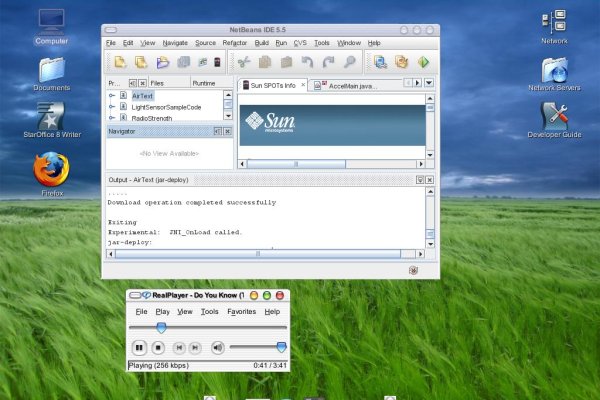This screenshot has height=400, width=600.
Task: Open the Refactor menu in NetBeans
Action: point(236,44)
